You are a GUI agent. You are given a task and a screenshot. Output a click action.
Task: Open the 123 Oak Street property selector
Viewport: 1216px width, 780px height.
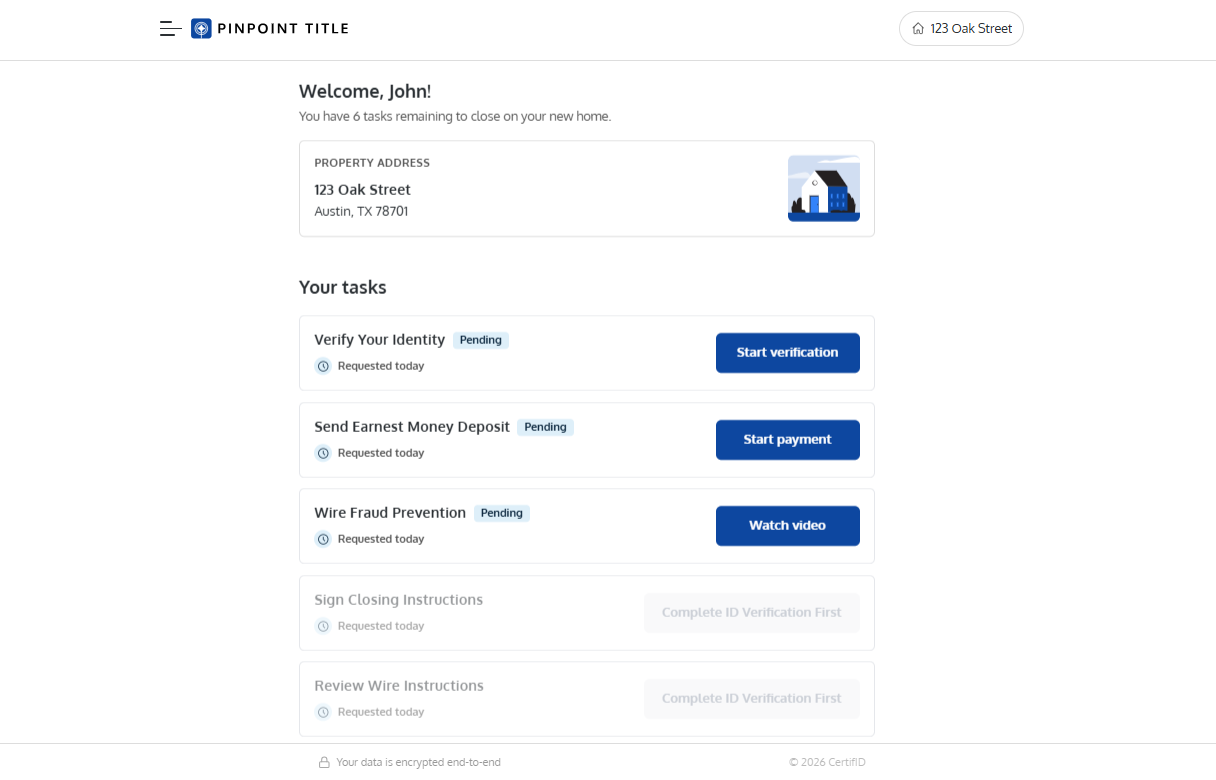click(x=961, y=29)
